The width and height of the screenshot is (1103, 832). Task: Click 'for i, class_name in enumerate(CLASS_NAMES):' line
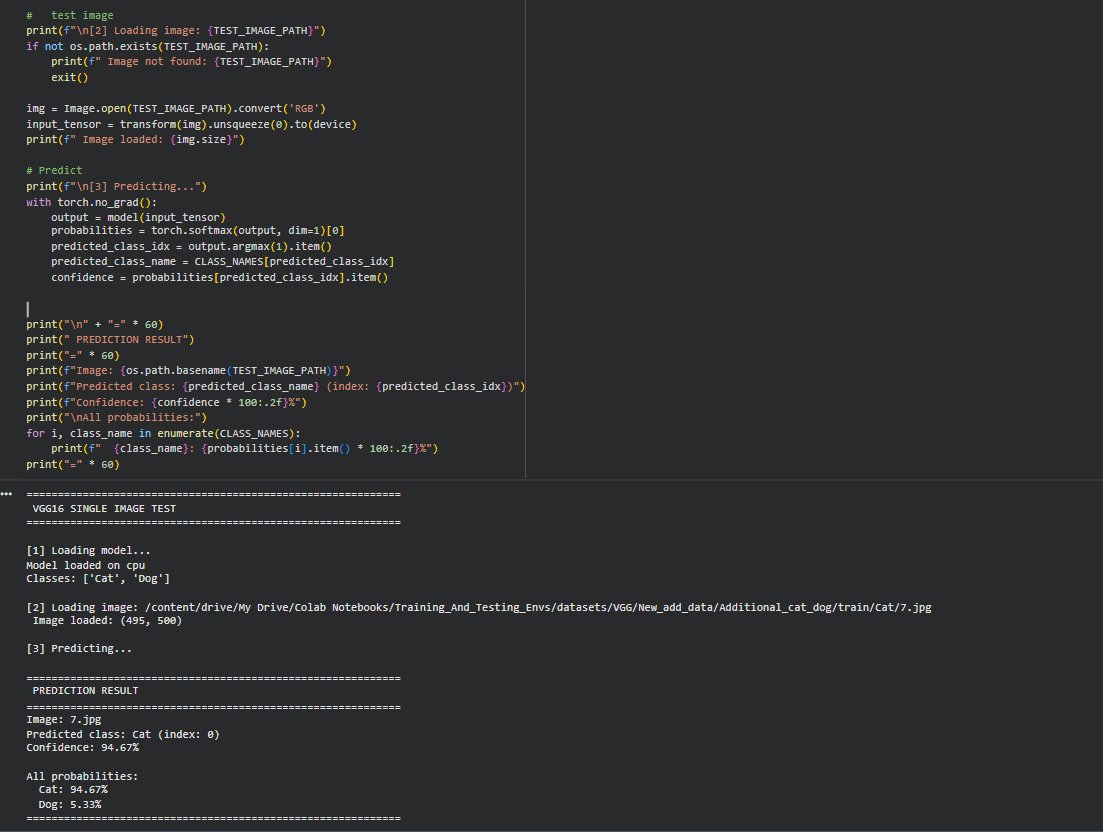tap(163, 434)
